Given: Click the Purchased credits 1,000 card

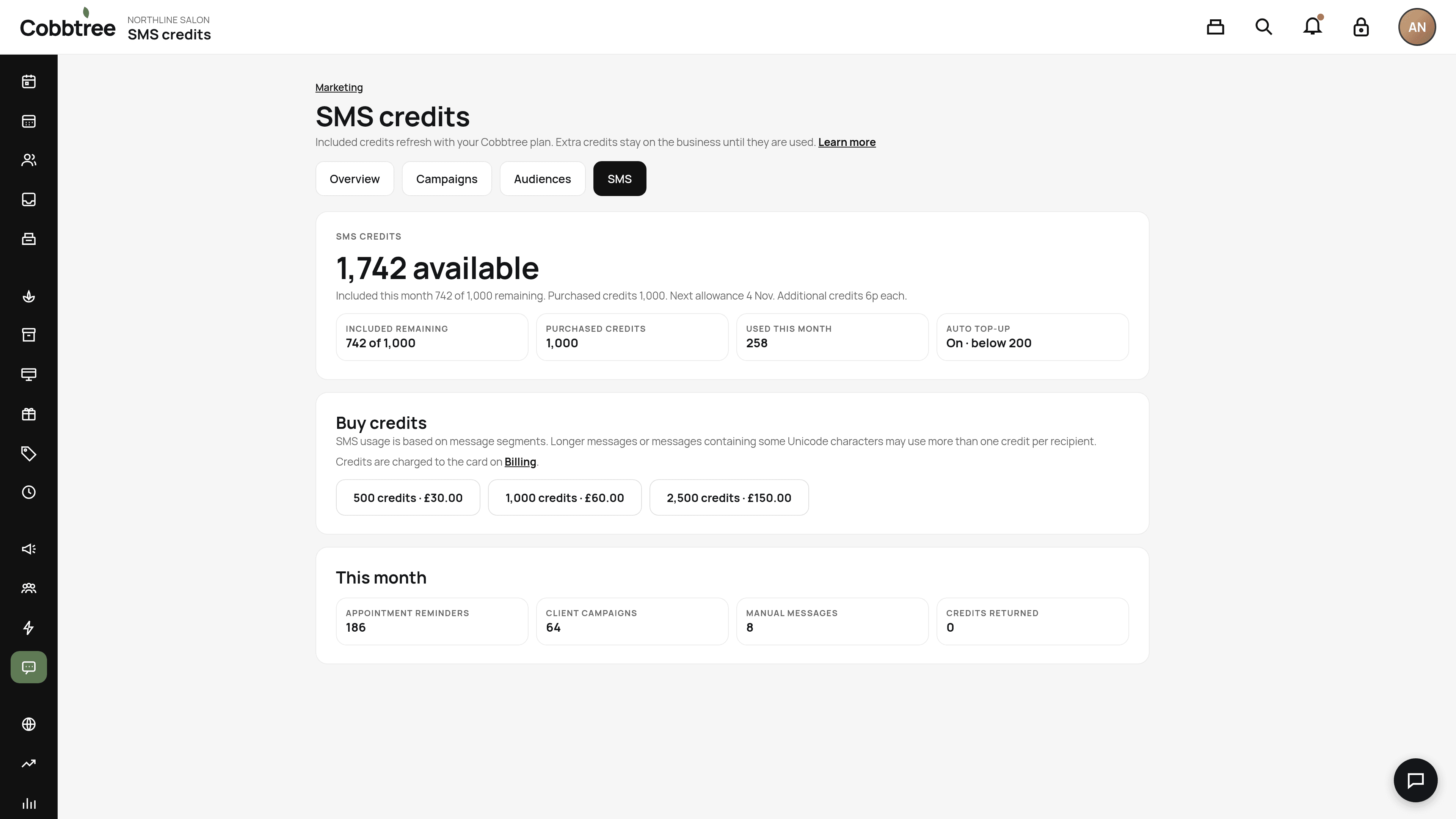Looking at the screenshot, I should tap(632, 337).
